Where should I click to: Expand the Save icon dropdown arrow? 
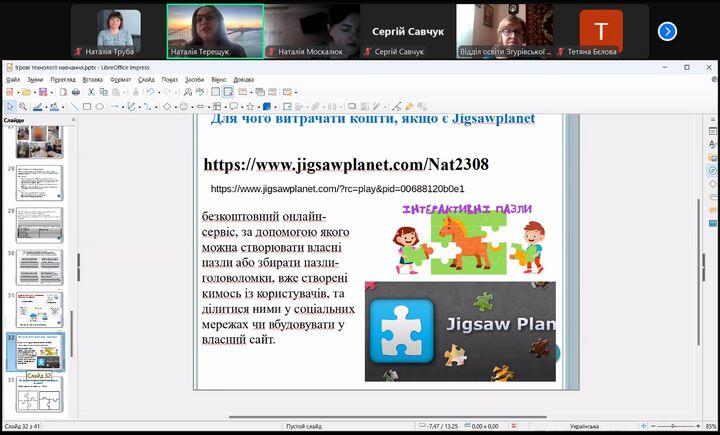click(51, 93)
